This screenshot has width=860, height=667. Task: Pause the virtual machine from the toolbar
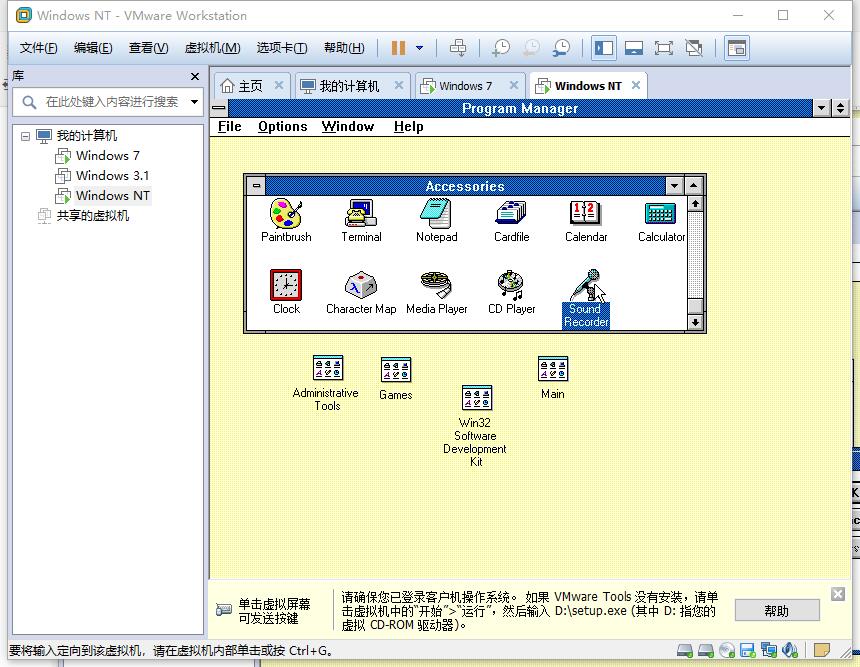point(398,48)
